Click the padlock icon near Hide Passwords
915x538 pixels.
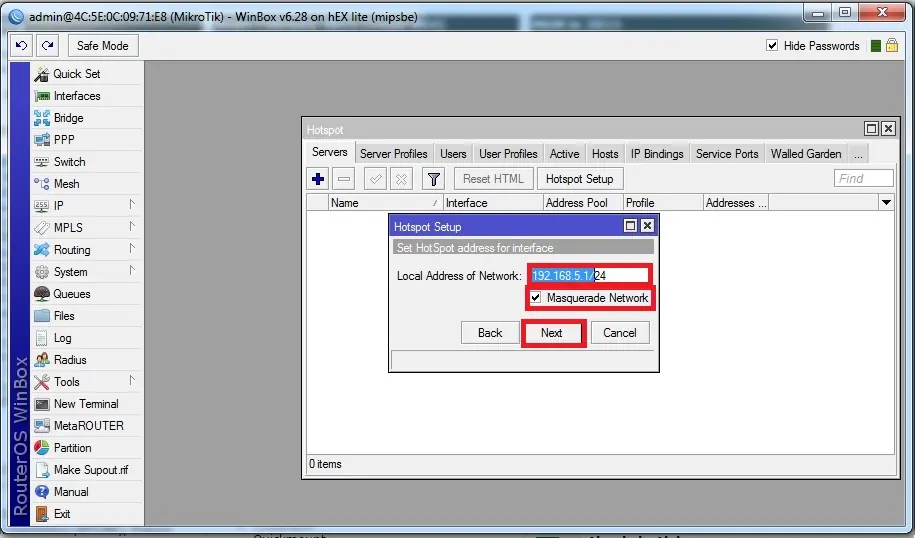[x=892, y=46]
